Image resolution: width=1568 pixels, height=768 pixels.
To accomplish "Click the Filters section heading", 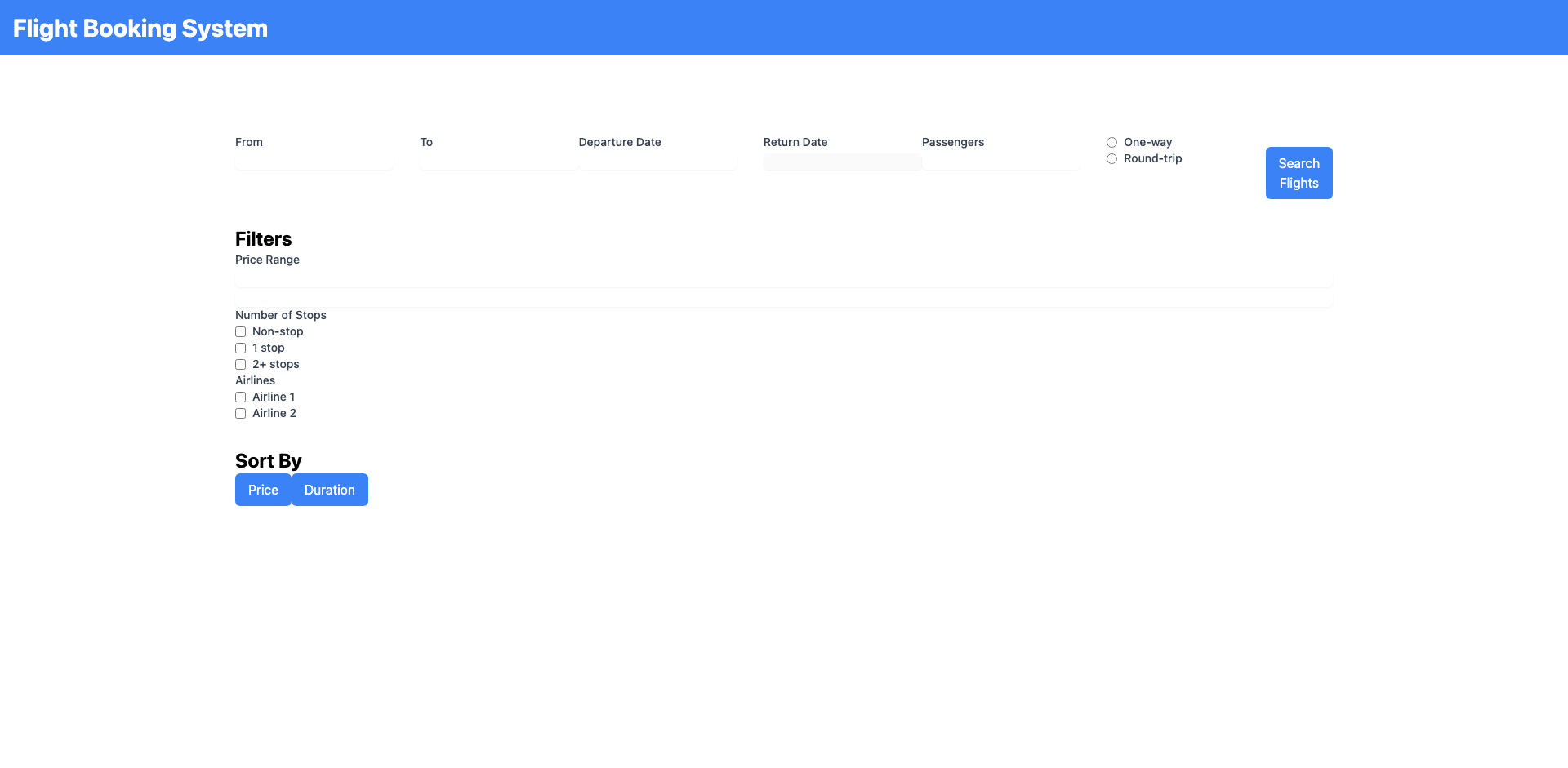I will (263, 239).
